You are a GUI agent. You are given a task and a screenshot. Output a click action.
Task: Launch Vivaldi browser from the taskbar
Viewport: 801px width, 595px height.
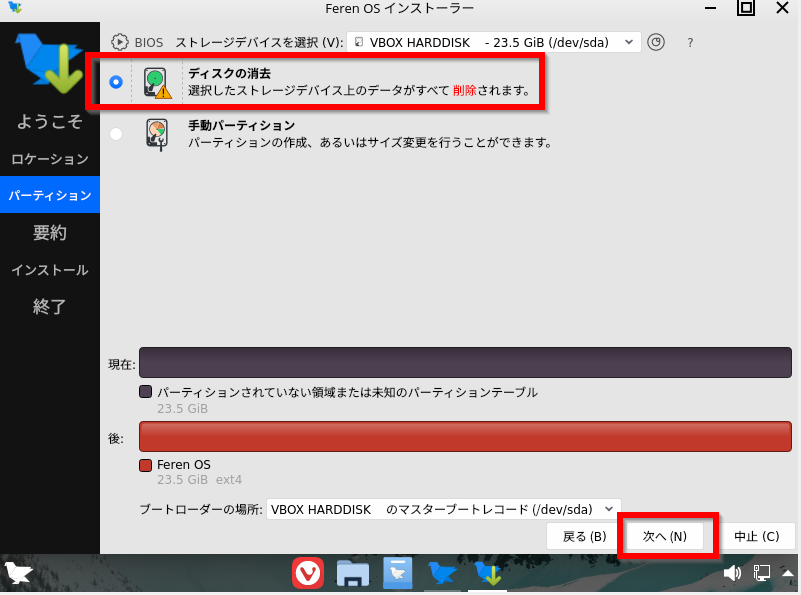point(308,573)
